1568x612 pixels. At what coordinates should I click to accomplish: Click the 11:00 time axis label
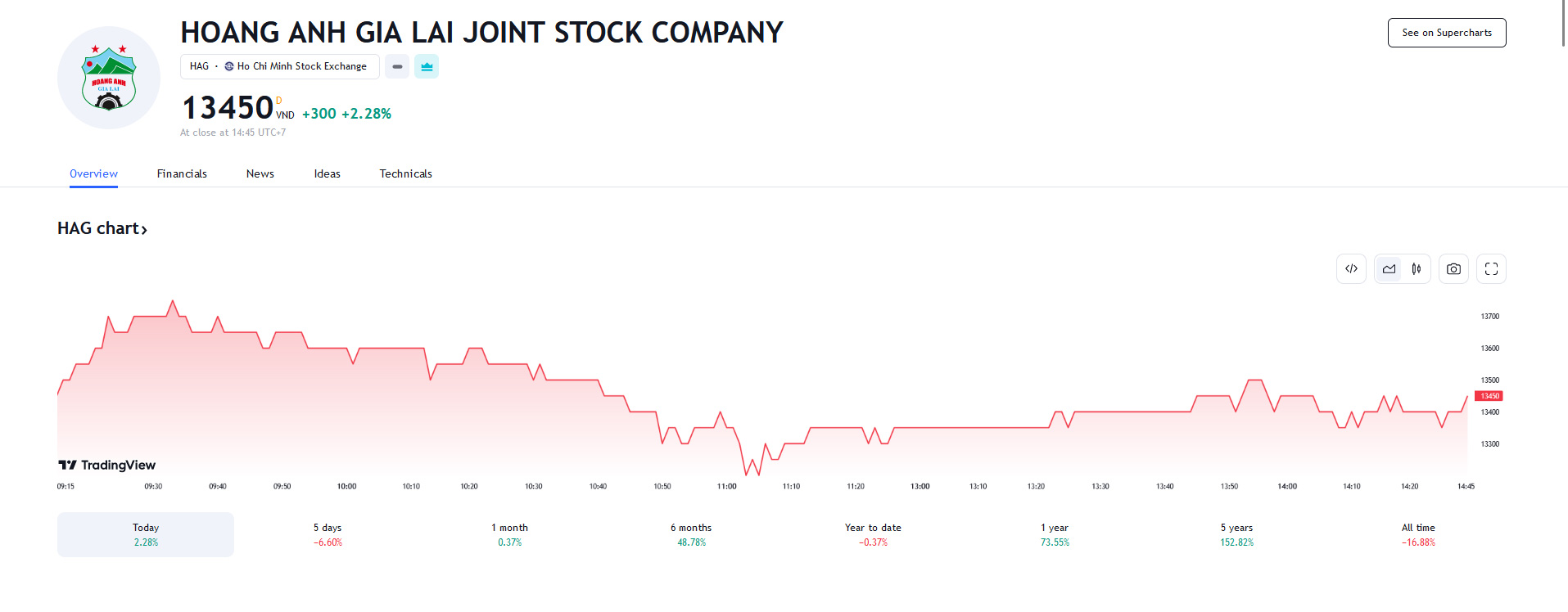[726, 486]
